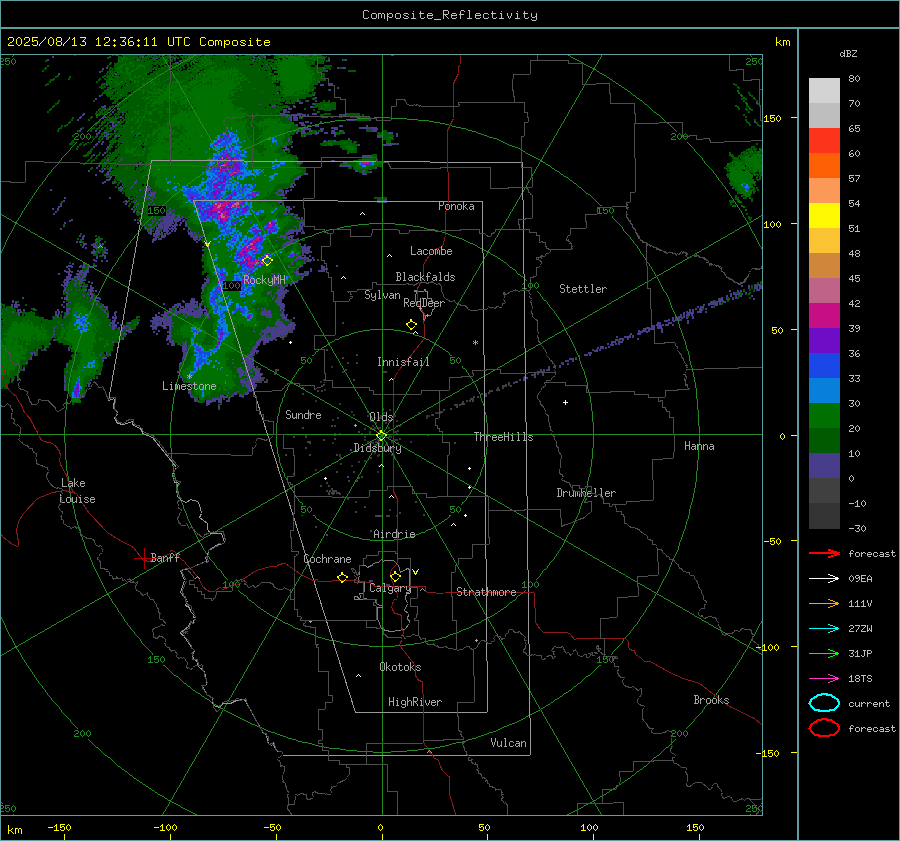Click the green 31JP arrow in legend
This screenshot has height=841, width=900.
point(824,653)
